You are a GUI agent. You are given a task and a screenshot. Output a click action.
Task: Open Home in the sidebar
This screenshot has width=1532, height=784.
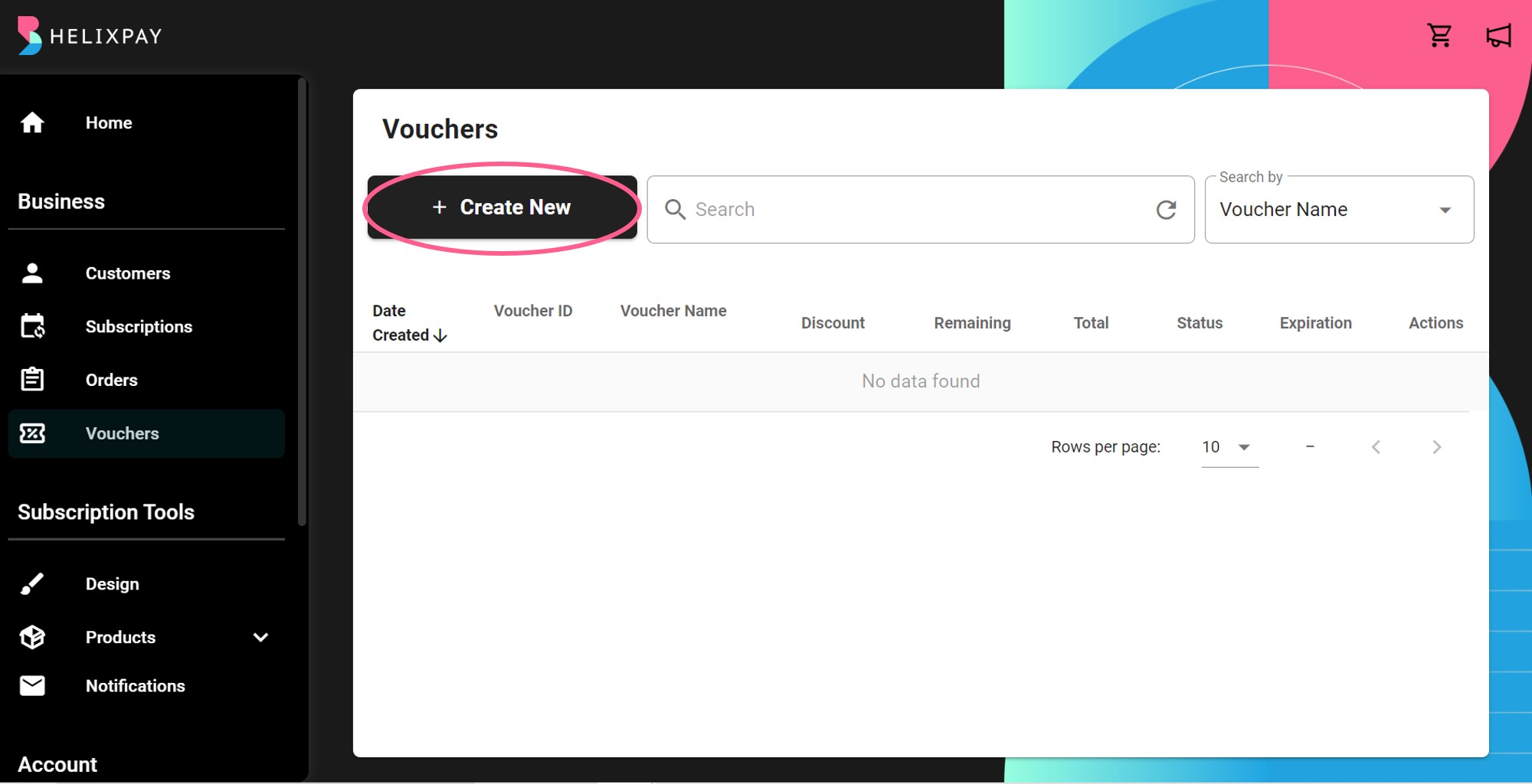pos(146,122)
